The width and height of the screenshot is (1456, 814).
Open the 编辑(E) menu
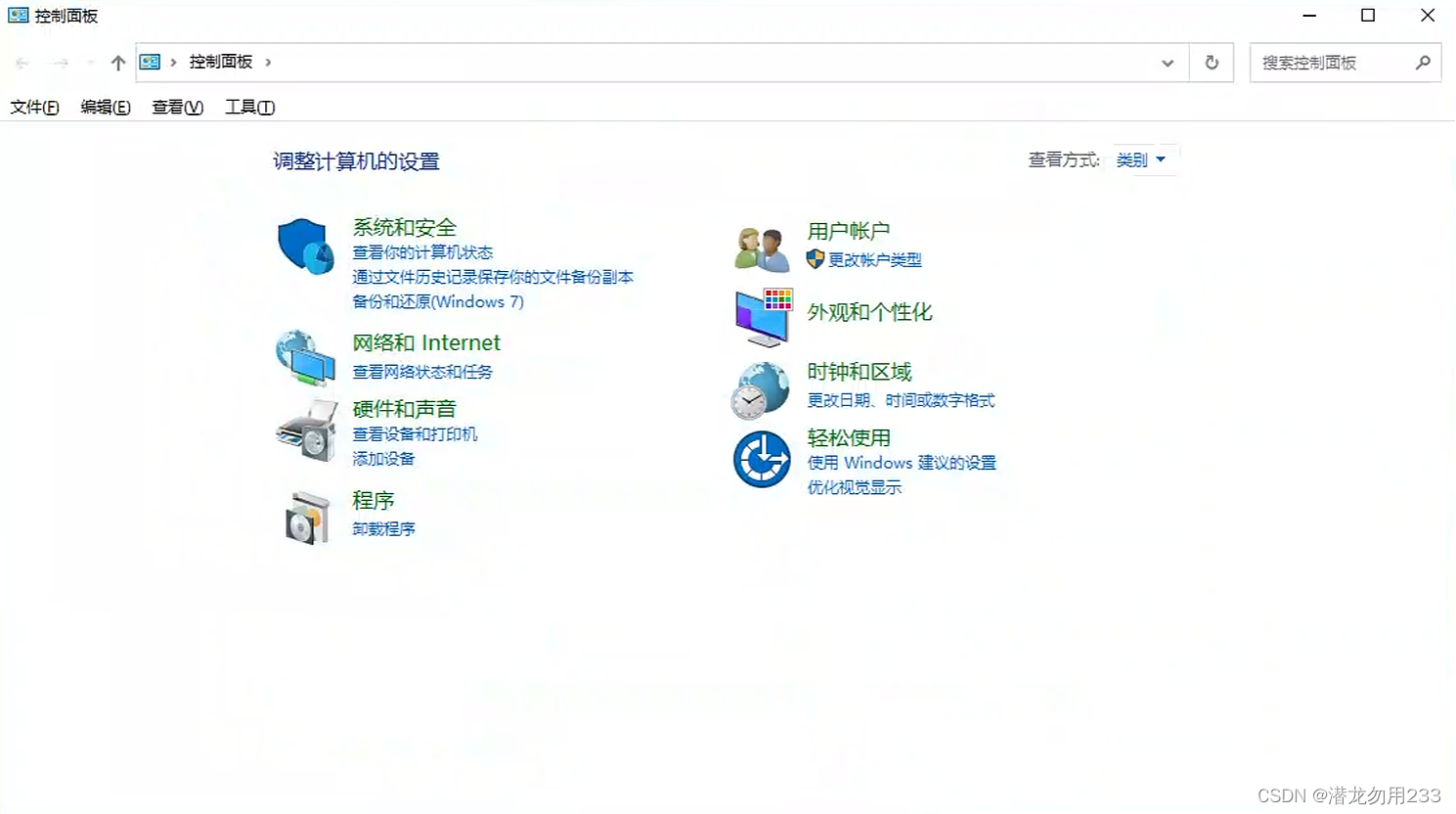106,107
